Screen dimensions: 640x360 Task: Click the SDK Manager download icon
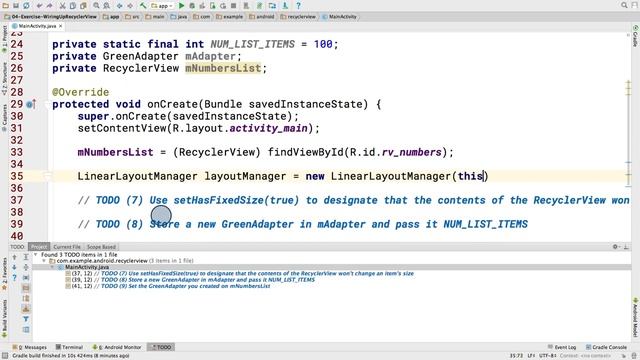pyautogui.click(x=285, y=6)
